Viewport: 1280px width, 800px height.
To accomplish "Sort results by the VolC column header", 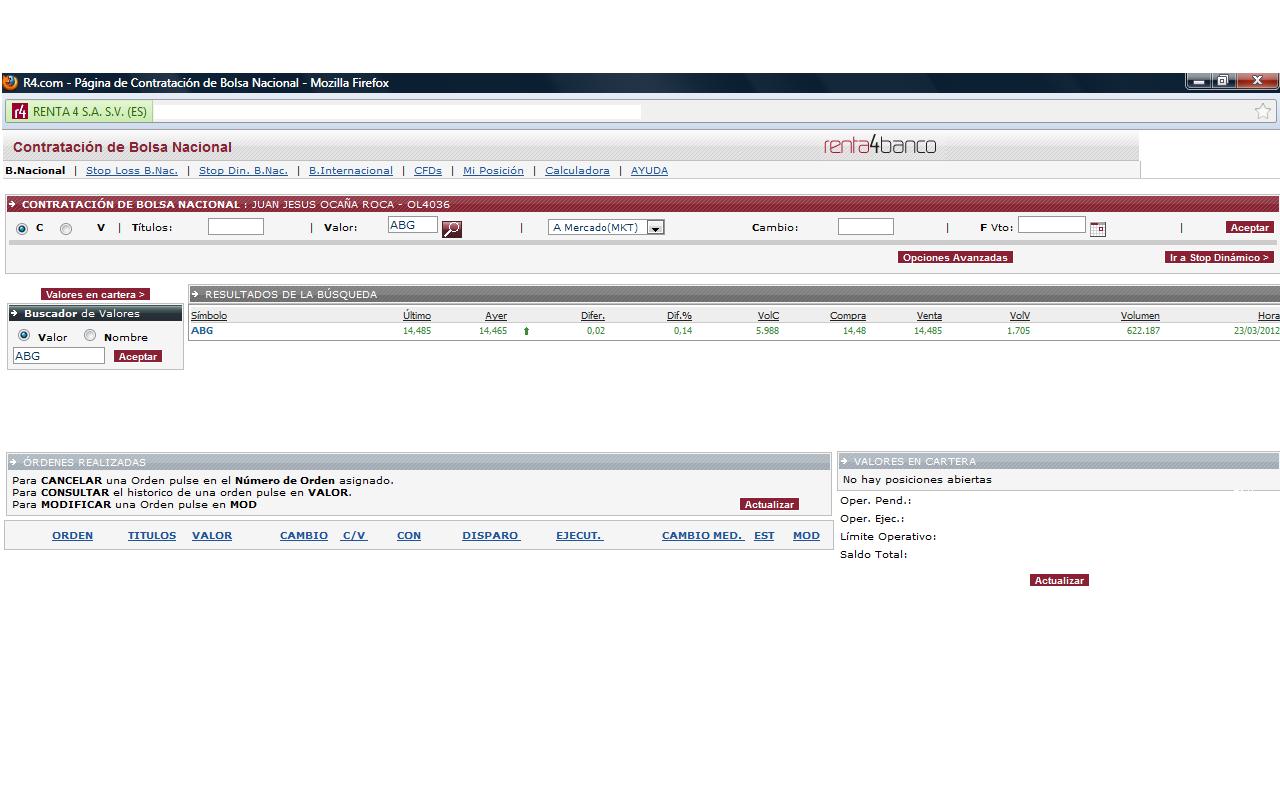I will pos(768,316).
